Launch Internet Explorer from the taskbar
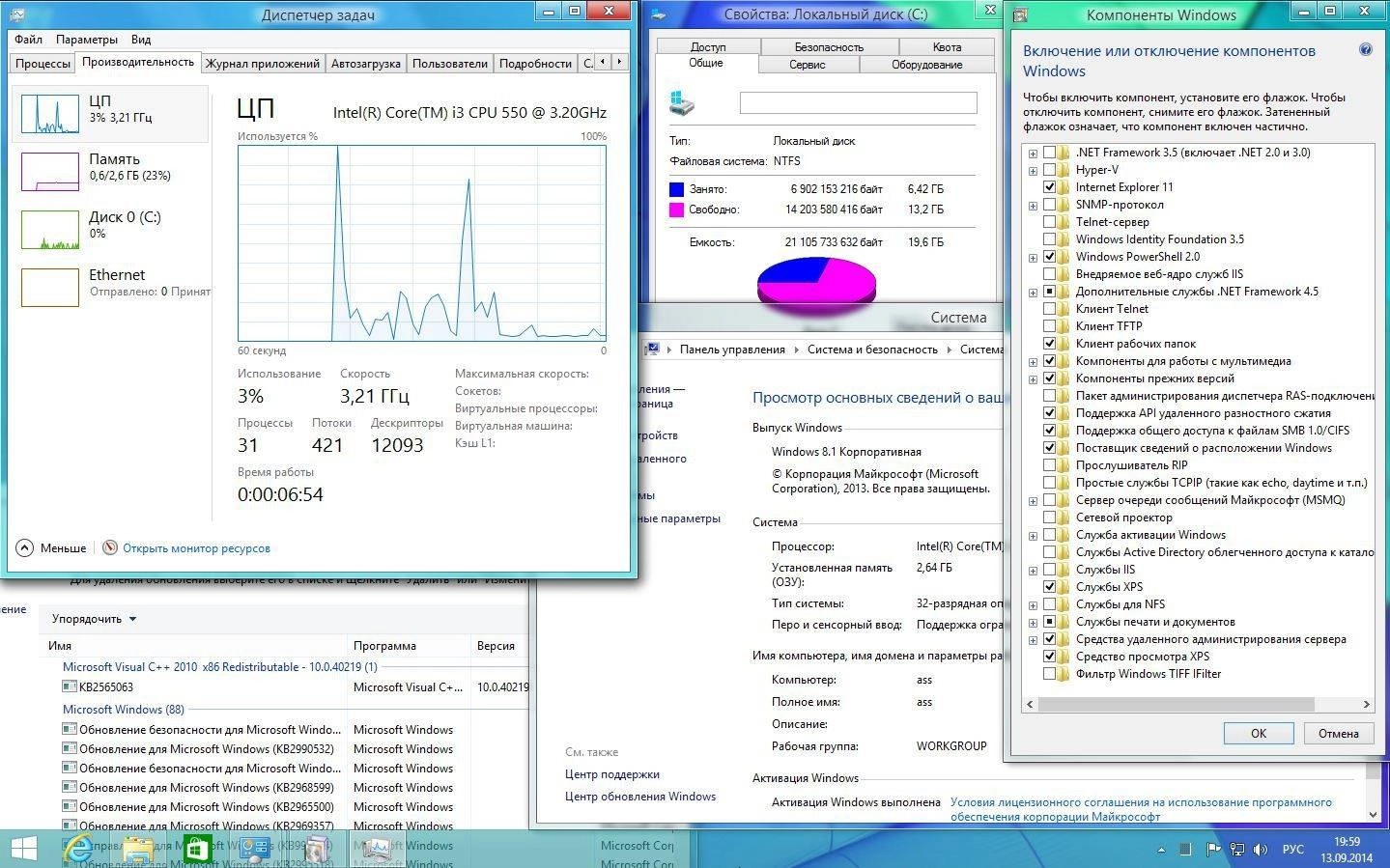This screenshot has height=868, width=1390. click(x=78, y=849)
